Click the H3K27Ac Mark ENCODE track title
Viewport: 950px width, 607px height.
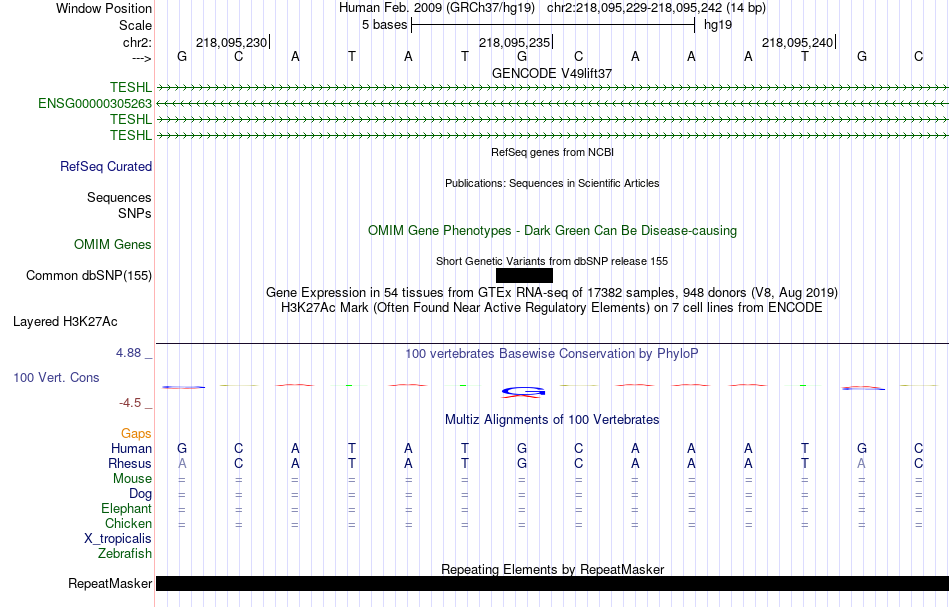pyautogui.click(x=552, y=308)
